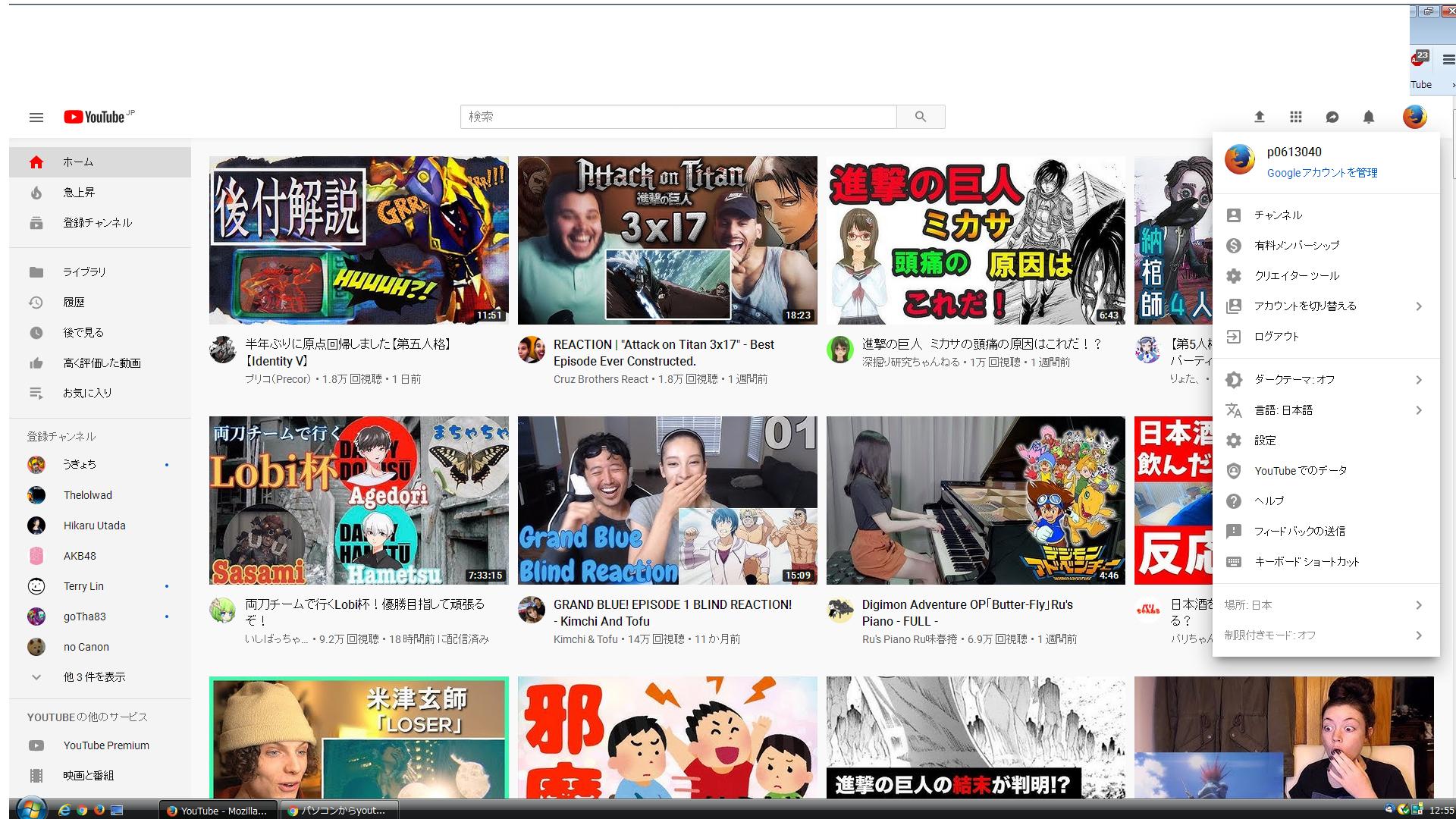1456x819 pixels.
Task: Open 高く評価した動画 liked videos
Action: tap(100, 363)
